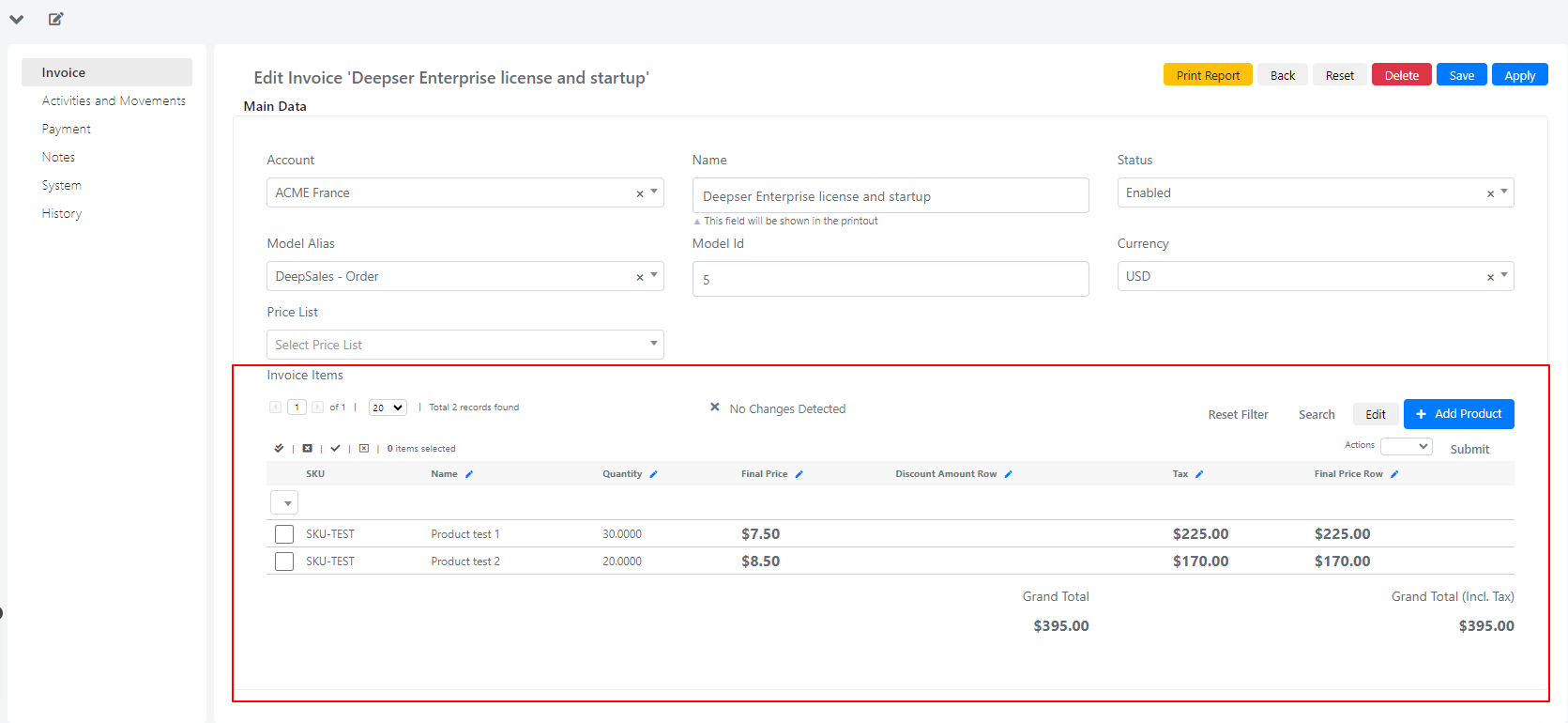1568x723 pixels.
Task: Click the Back button
Action: coord(1283,75)
